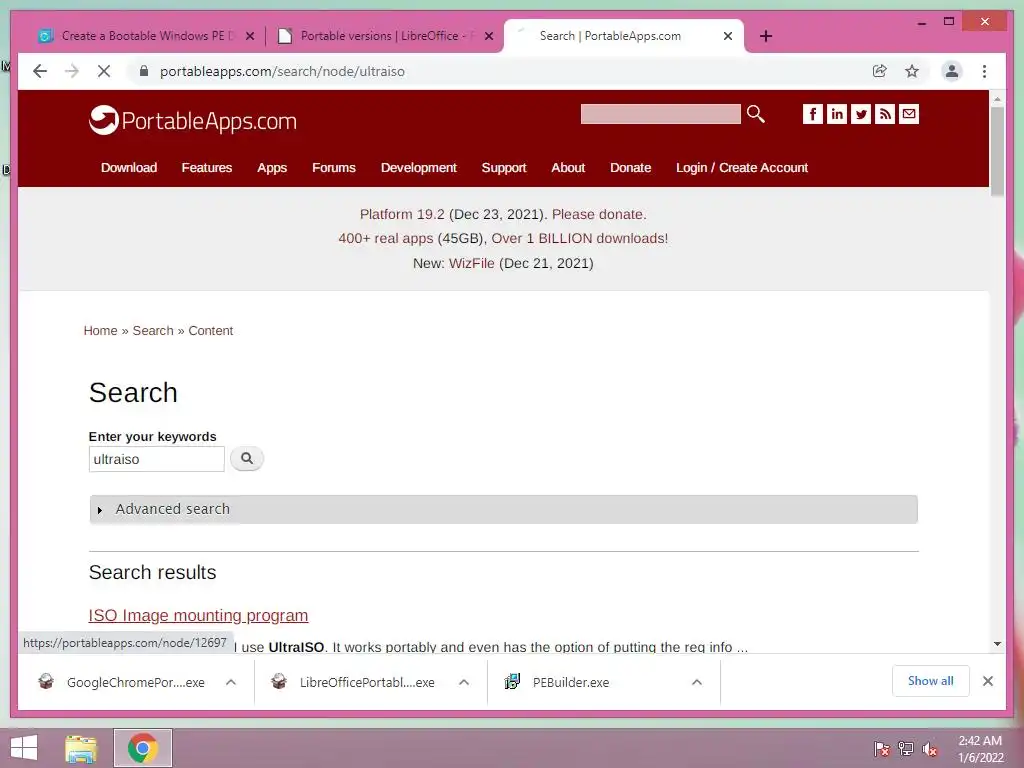Go back with the browser back arrow
This screenshot has height=768, width=1024.
point(40,71)
